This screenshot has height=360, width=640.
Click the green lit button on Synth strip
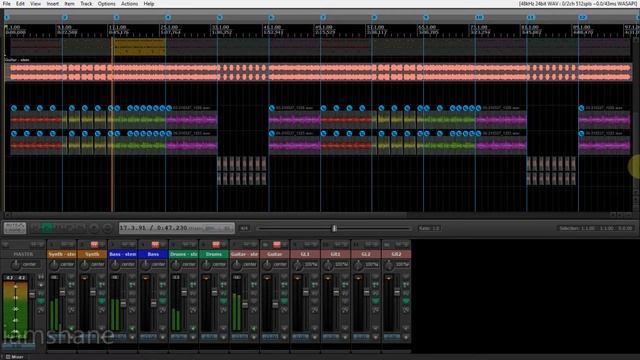point(102,301)
